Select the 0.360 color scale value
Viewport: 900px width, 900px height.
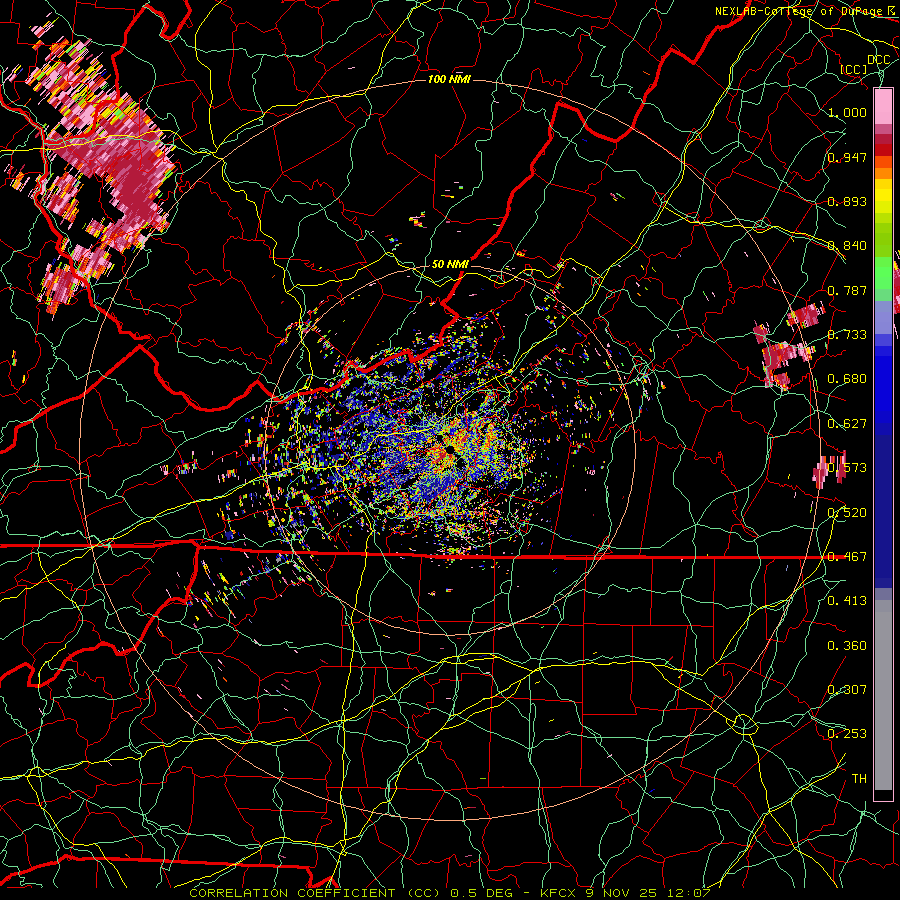tap(847, 646)
